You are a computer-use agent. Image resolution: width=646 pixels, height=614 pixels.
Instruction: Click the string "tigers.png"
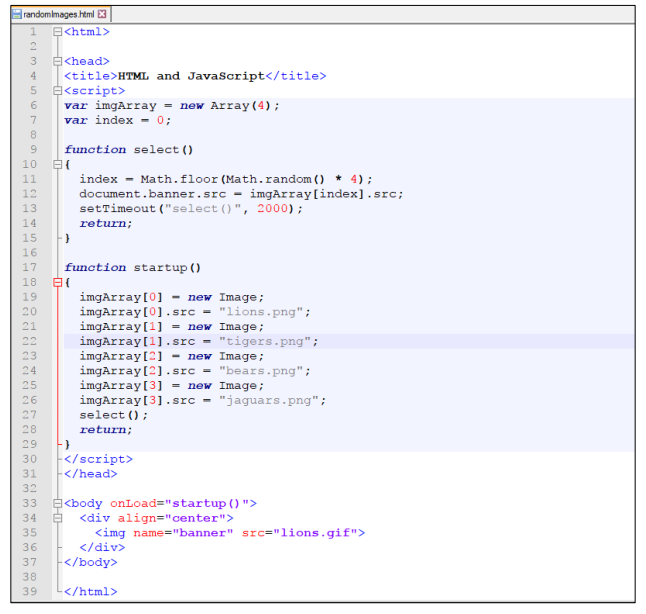point(264,342)
